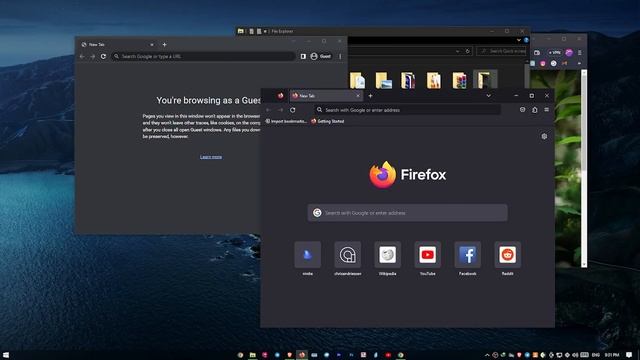Open File Explorer from the taskbar
Image resolution: width=640 pixels, height=360 pixels.
coord(253,355)
